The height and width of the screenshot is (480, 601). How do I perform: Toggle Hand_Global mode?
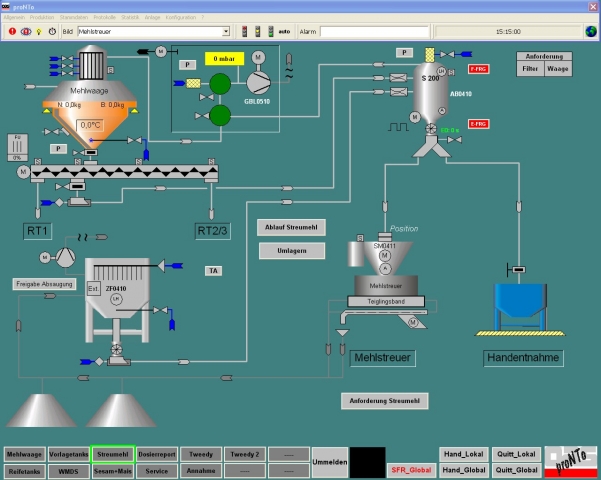(463, 470)
